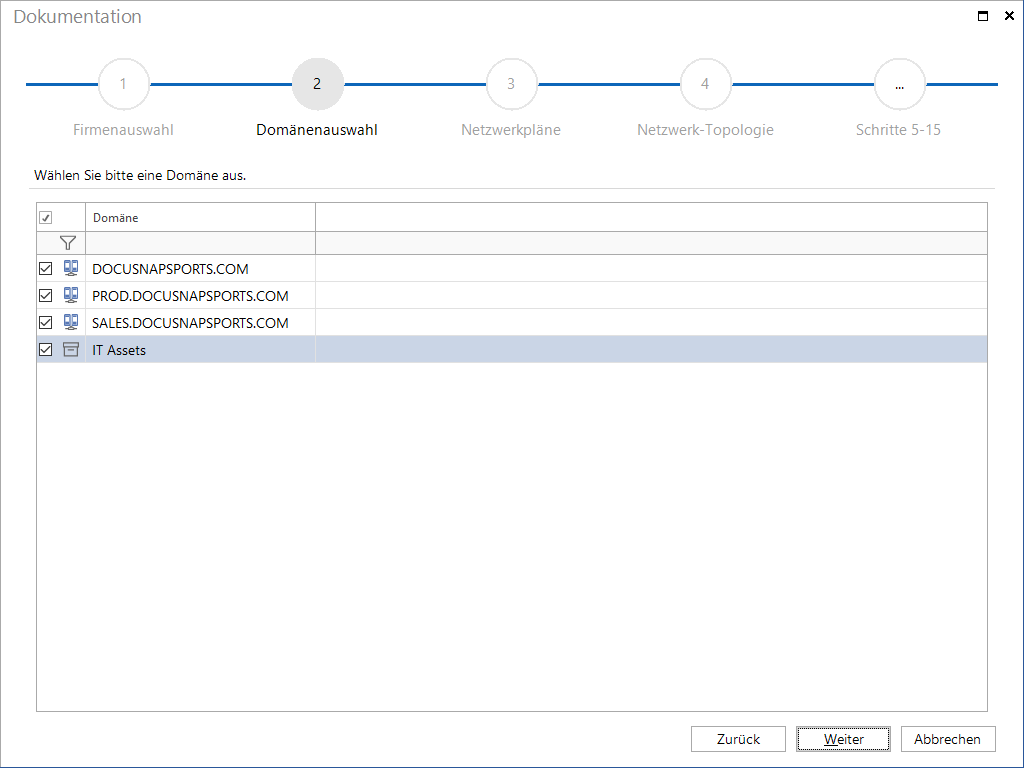Uncheck the SALES.DOCUSNAPSPORTS.COM checkbox

[46, 322]
